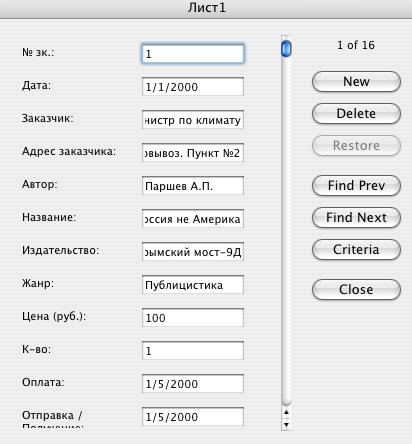Click the Адрес заказчика field
Screen dimensions: 412x444
click(x=193, y=153)
